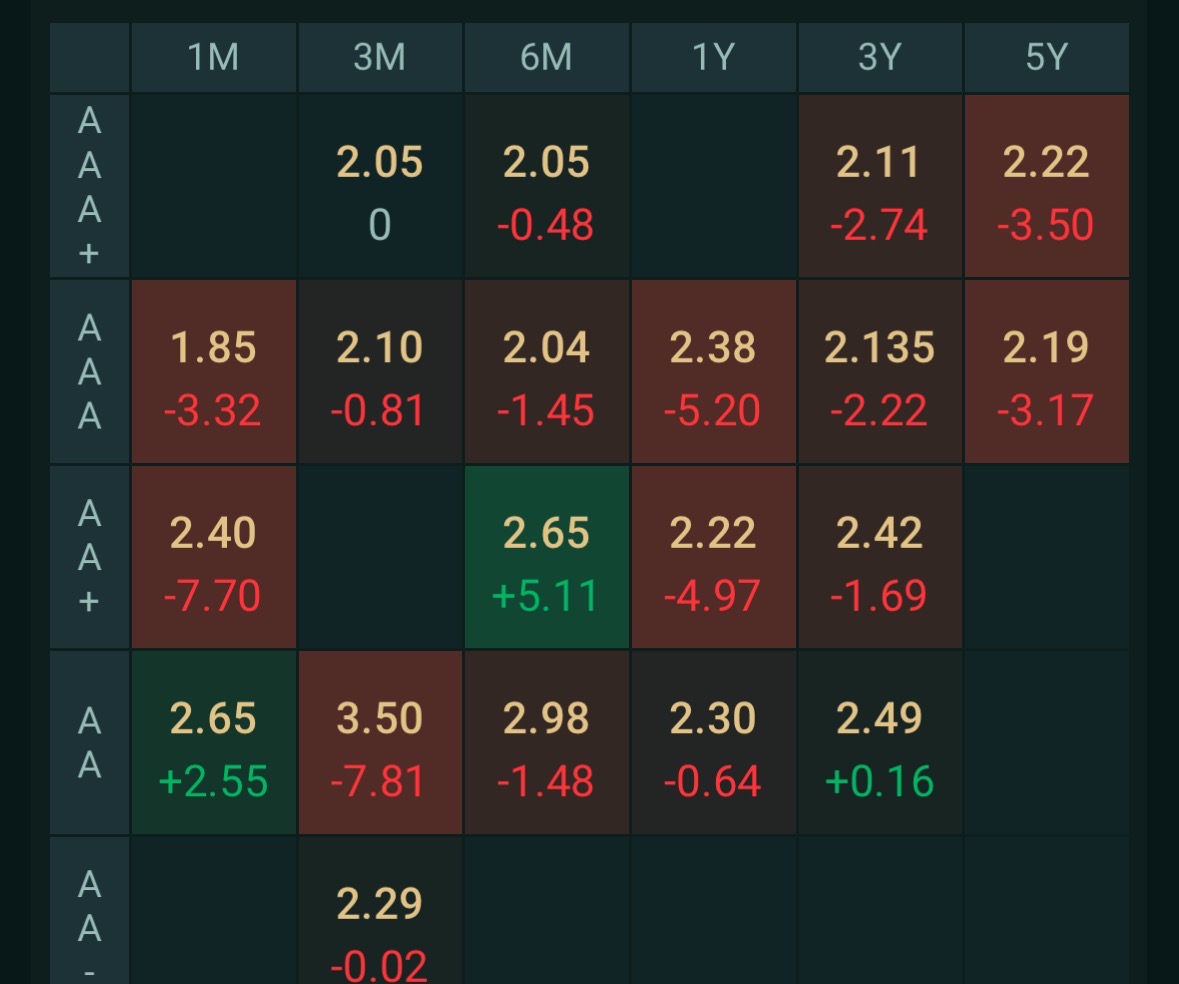The image size is (1179, 984).
Task: Select the green AA+ 6M cell with +5.11
Action: [x=547, y=557]
